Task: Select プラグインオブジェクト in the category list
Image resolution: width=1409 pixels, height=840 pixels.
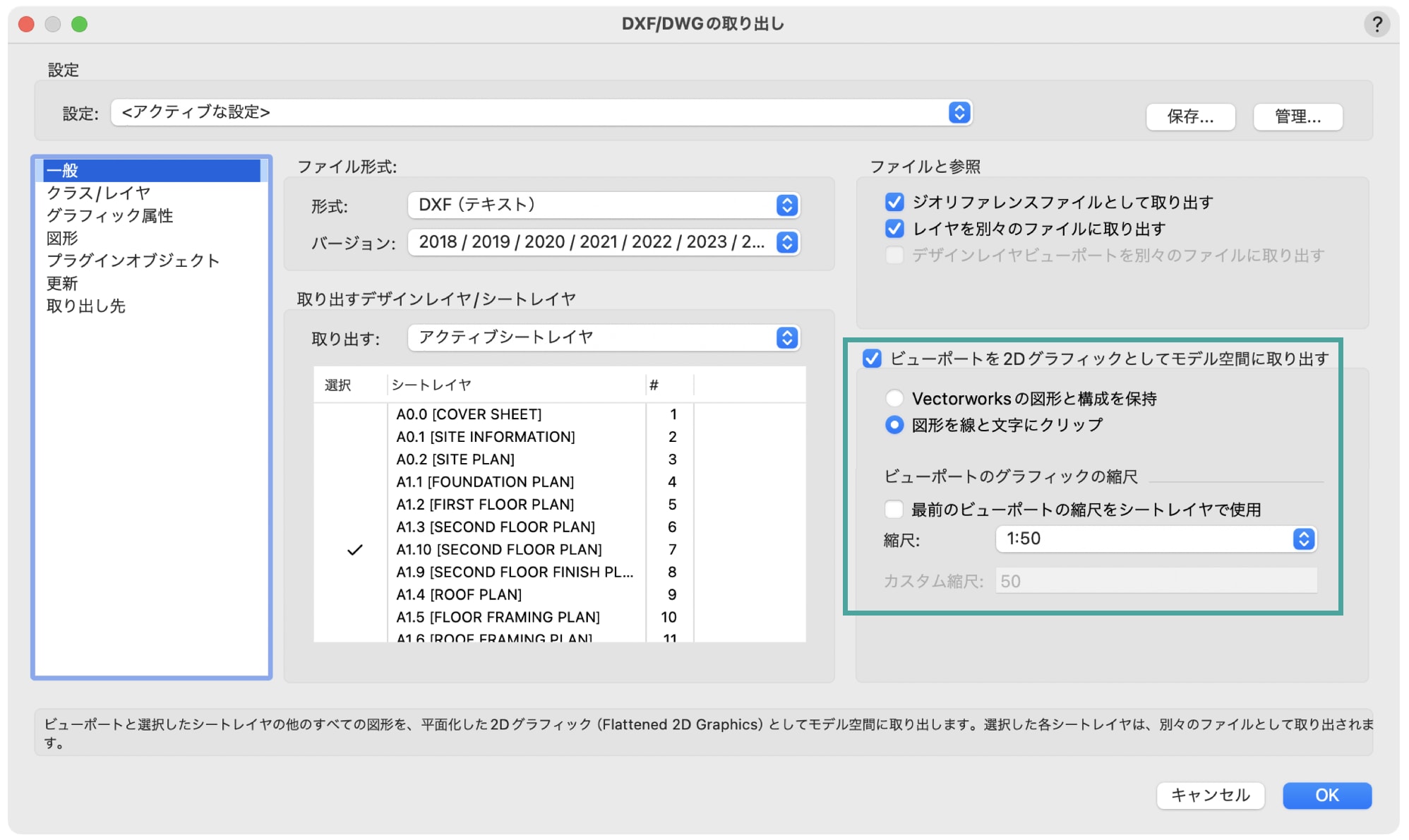Action: click(x=152, y=260)
